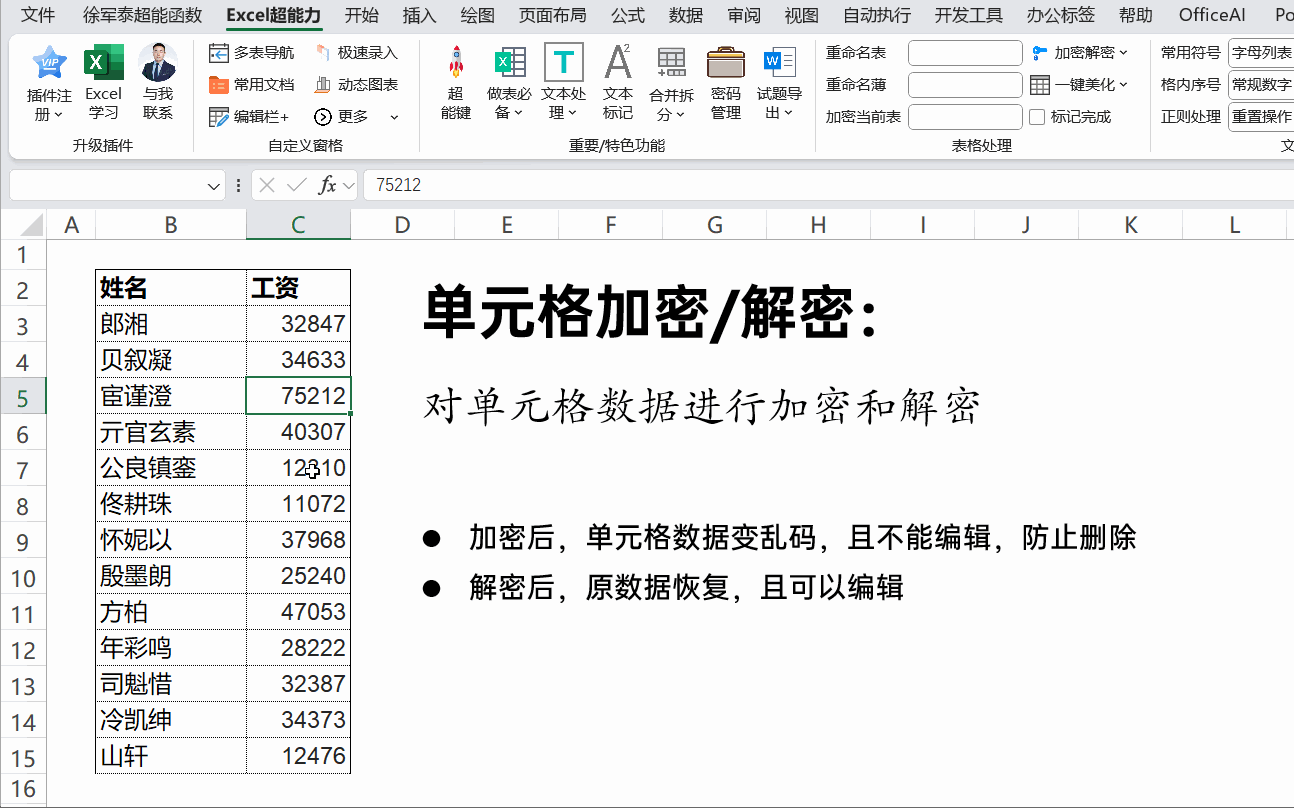Click the formula bar three-dot handle
This screenshot has width=1294, height=808.
coord(238,185)
